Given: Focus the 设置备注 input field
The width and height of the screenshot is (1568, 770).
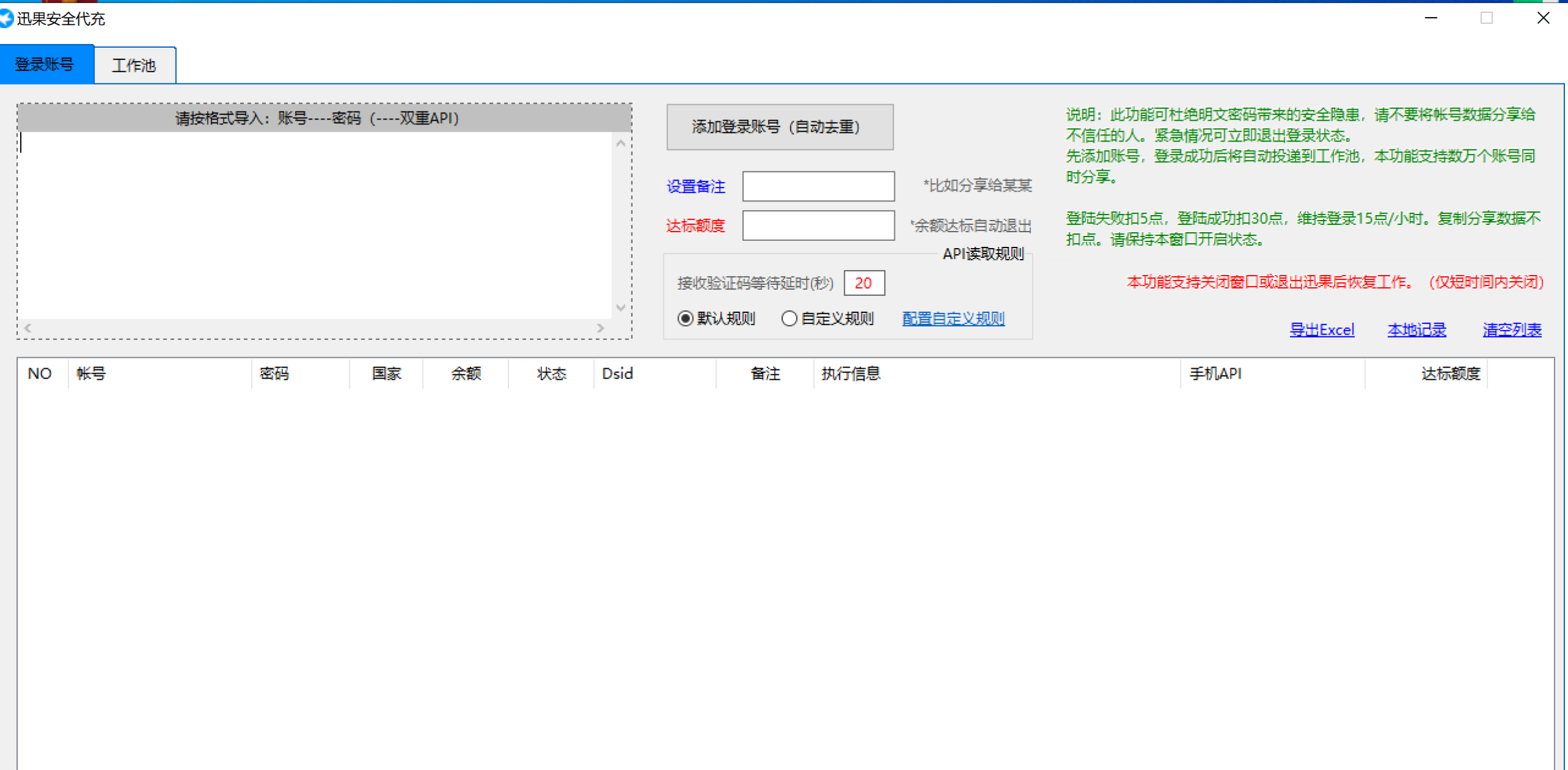Looking at the screenshot, I should point(818,186).
